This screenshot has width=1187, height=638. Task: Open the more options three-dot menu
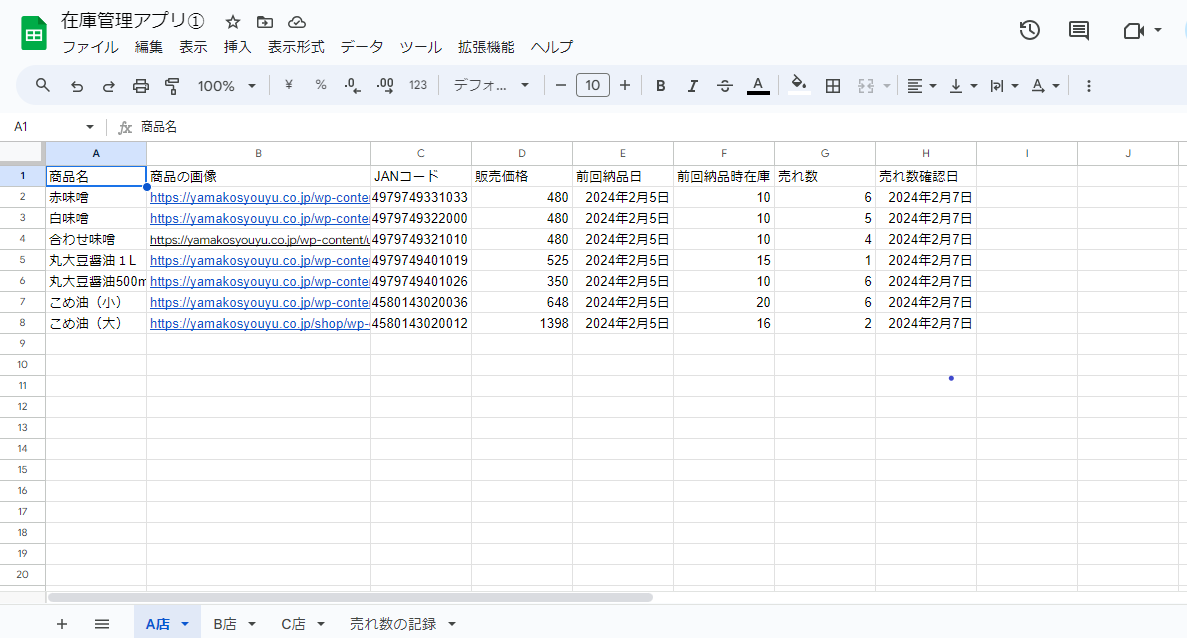tap(1089, 86)
